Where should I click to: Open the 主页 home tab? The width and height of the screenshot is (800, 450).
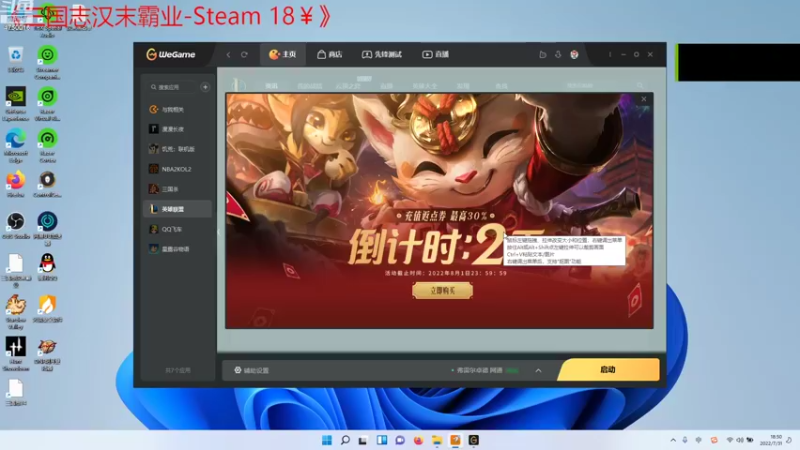[283, 54]
